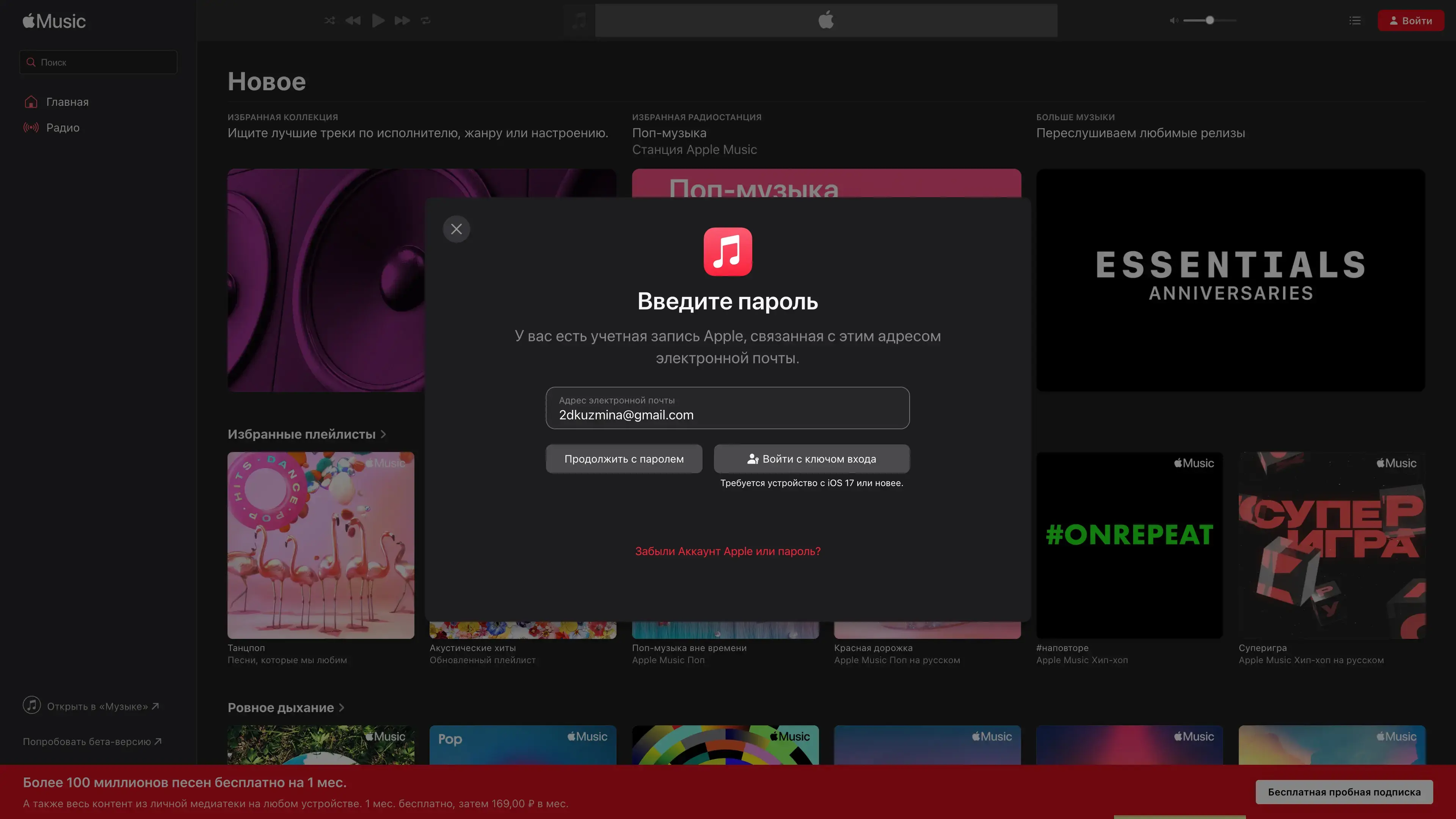Viewport: 1456px width, 819px height.
Task: Click the previous track button
Action: click(x=353, y=21)
